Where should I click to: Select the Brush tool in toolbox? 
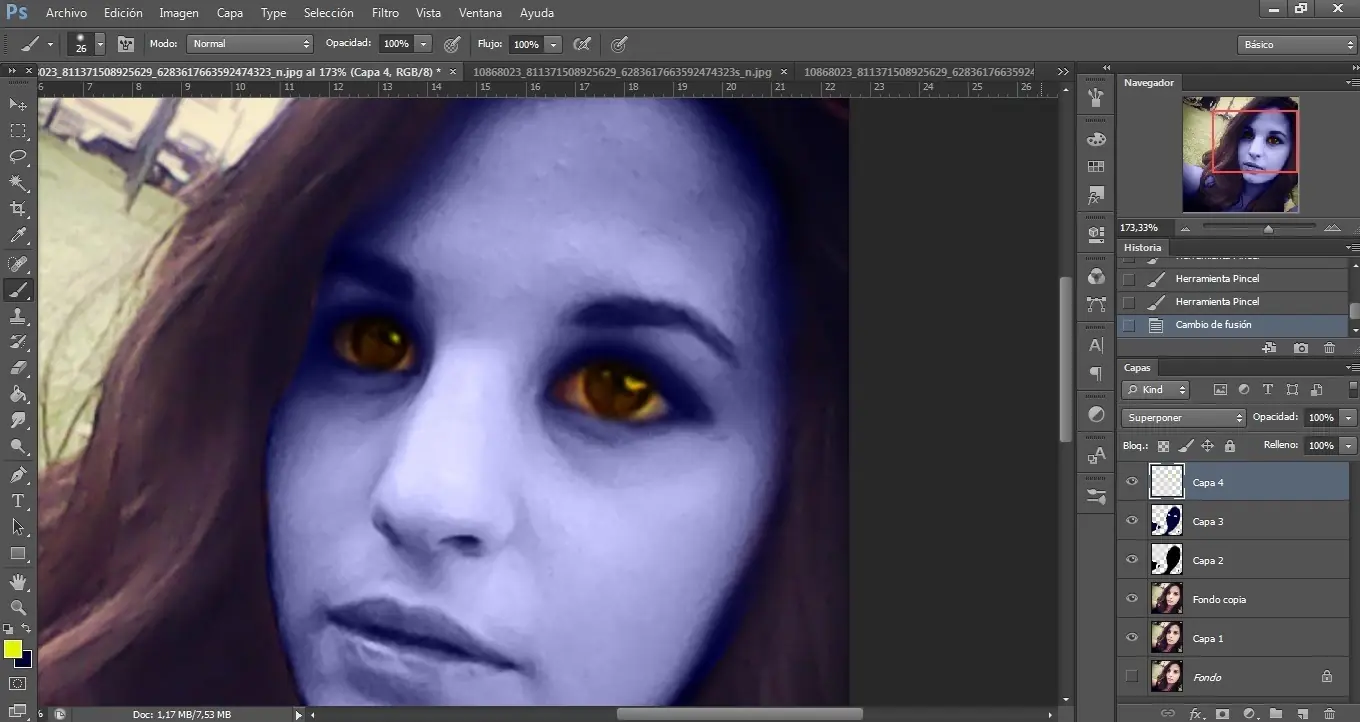pos(18,290)
